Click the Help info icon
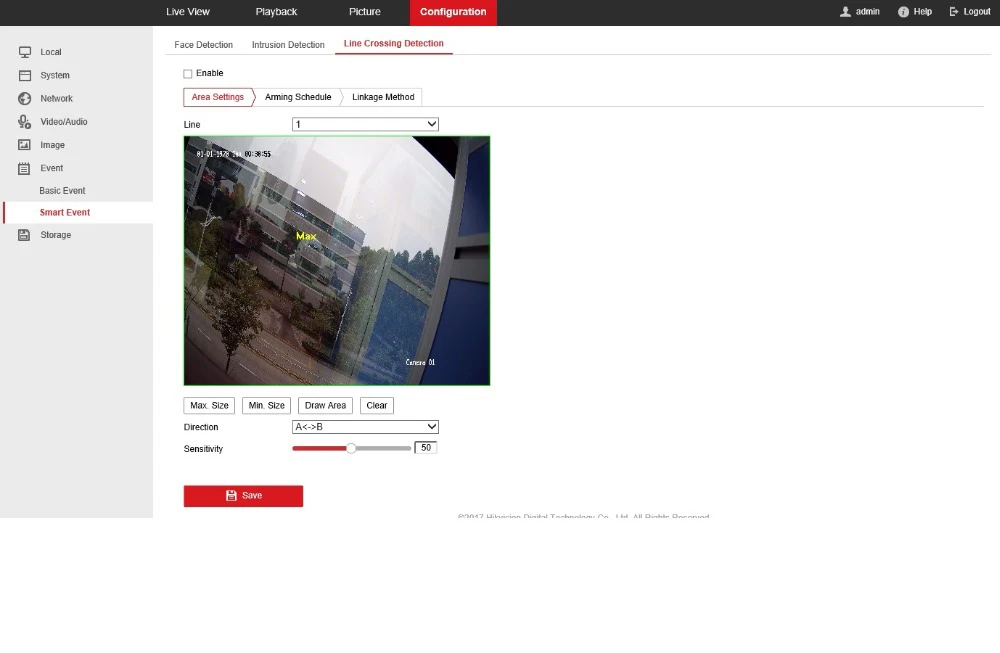Viewport: 1000px width, 653px height. pos(903,11)
